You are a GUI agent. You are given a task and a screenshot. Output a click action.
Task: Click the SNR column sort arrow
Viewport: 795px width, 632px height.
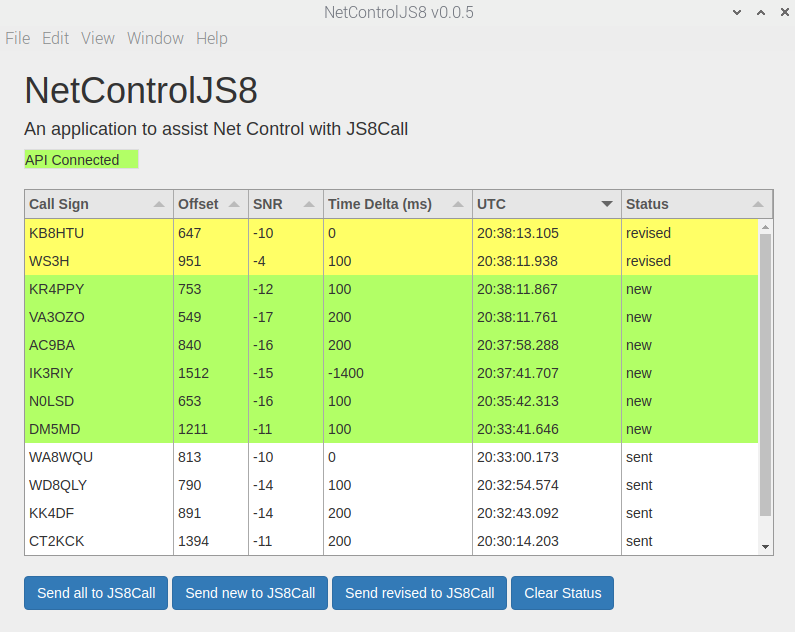[309, 204]
